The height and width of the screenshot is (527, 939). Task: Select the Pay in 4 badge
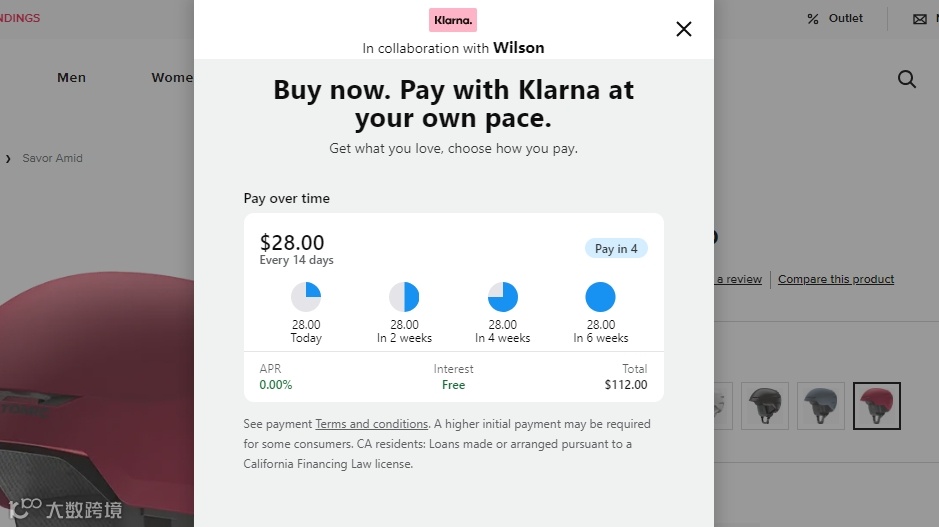click(x=616, y=249)
